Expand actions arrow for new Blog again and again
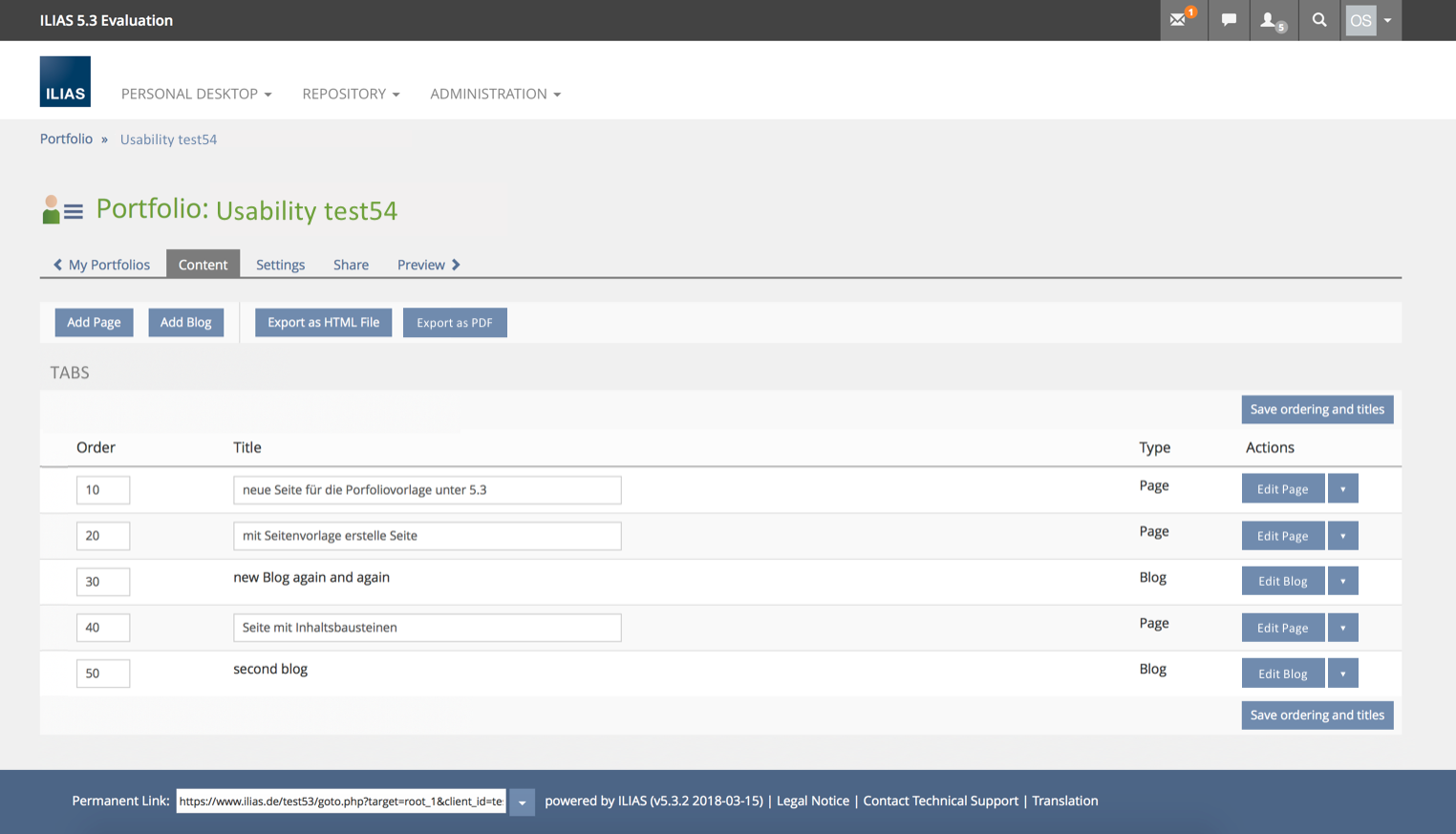The width and height of the screenshot is (1456, 834). click(x=1342, y=581)
